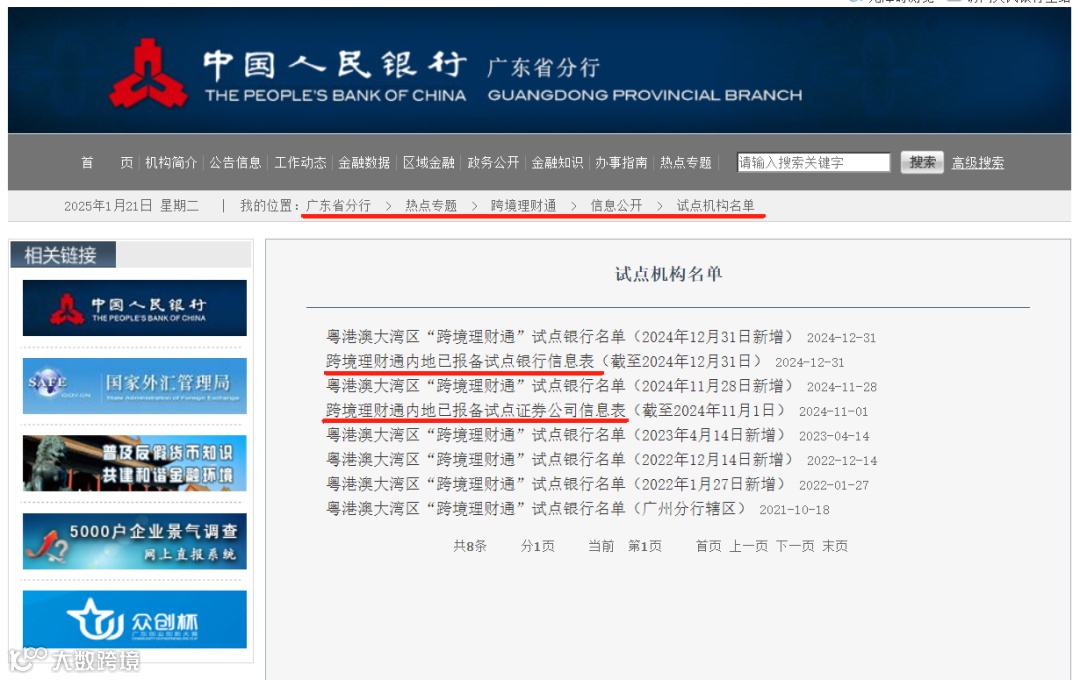Screen dimensions: 1080x680
Task: Open the 首页 navigation item
Action: [x=107, y=163]
